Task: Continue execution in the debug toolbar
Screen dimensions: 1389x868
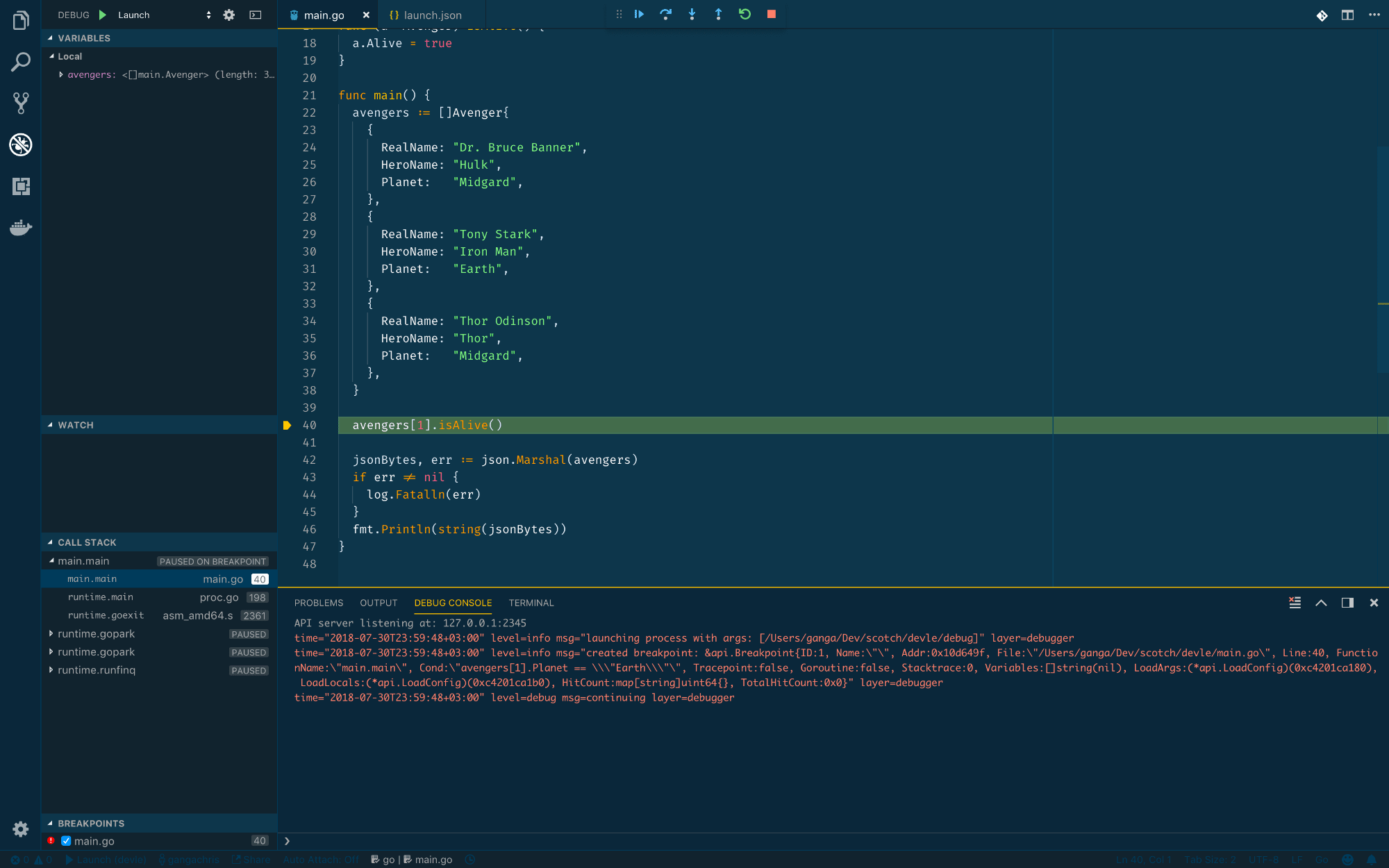Action: click(x=638, y=14)
